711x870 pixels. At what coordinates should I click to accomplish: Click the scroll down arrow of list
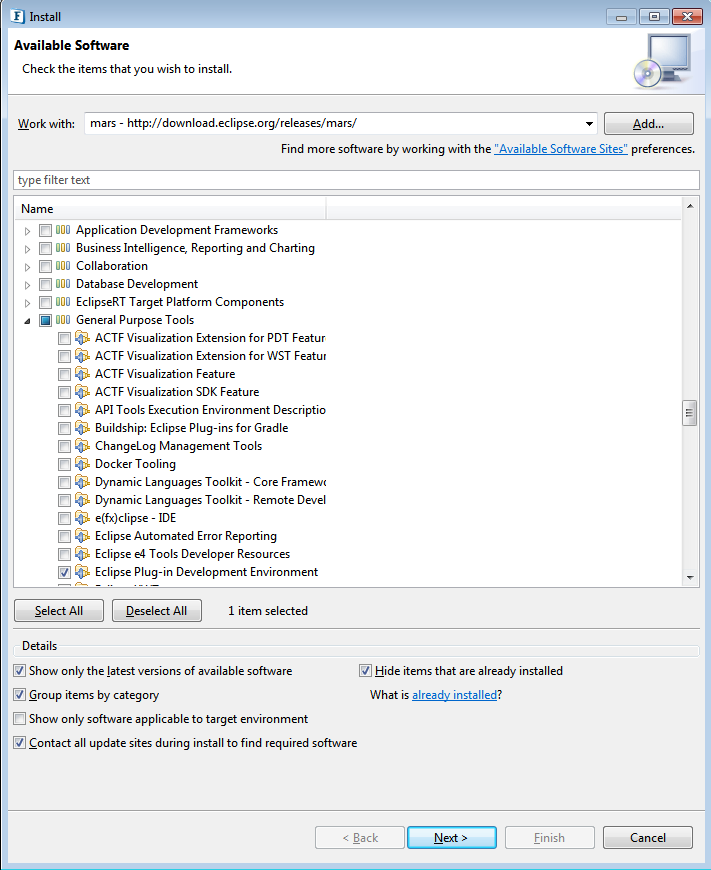[690, 578]
